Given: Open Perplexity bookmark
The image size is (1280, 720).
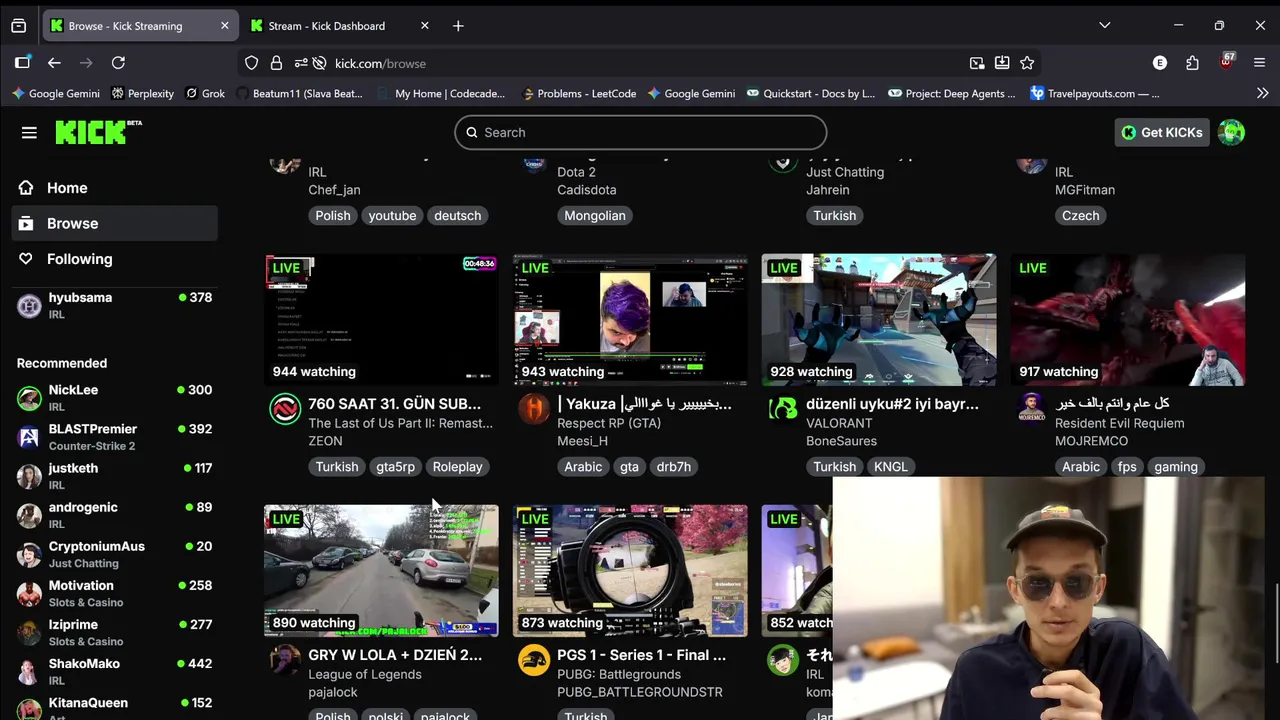Looking at the screenshot, I should point(143,93).
